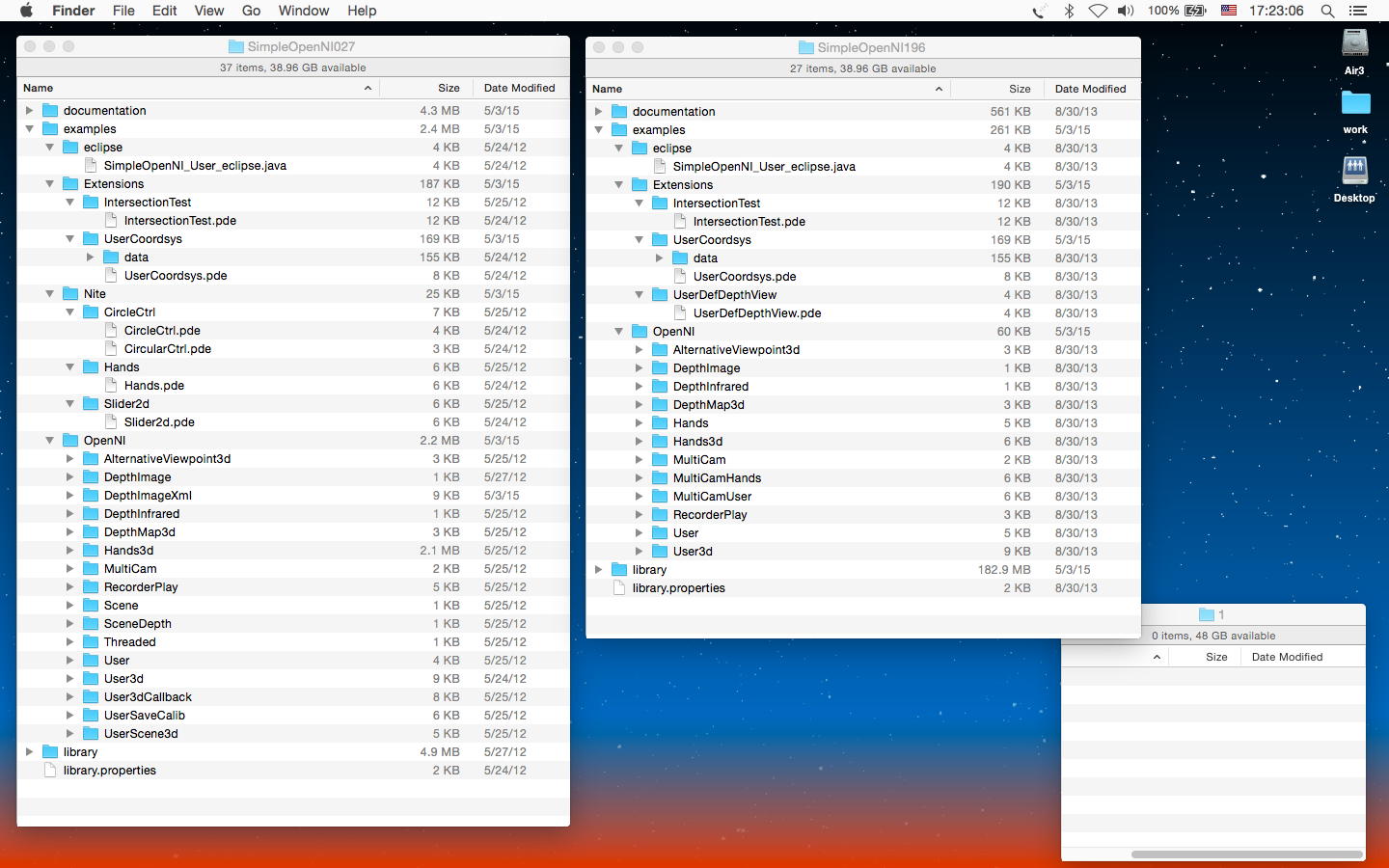The width and height of the screenshot is (1389, 868).
Task: Open the Go menu
Action: (x=252, y=11)
